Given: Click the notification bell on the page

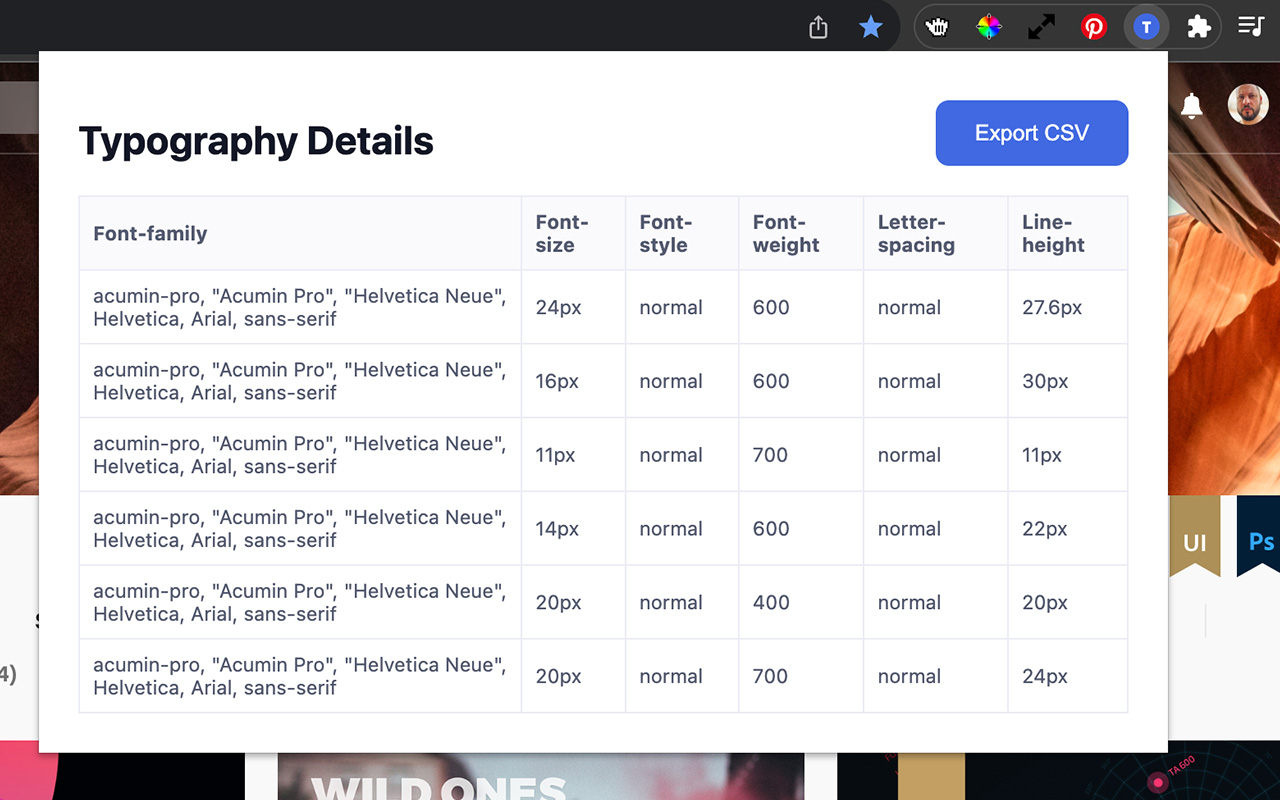Looking at the screenshot, I should coord(1191,106).
